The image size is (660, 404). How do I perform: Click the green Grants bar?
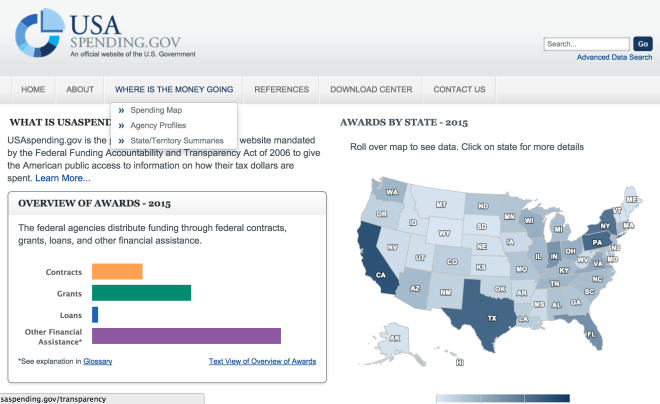[141, 293]
